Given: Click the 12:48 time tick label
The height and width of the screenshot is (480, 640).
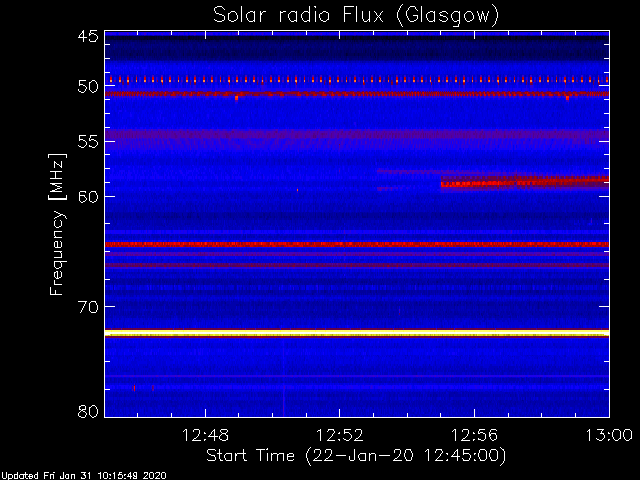Looking at the screenshot, I should click(x=205, y=435).
